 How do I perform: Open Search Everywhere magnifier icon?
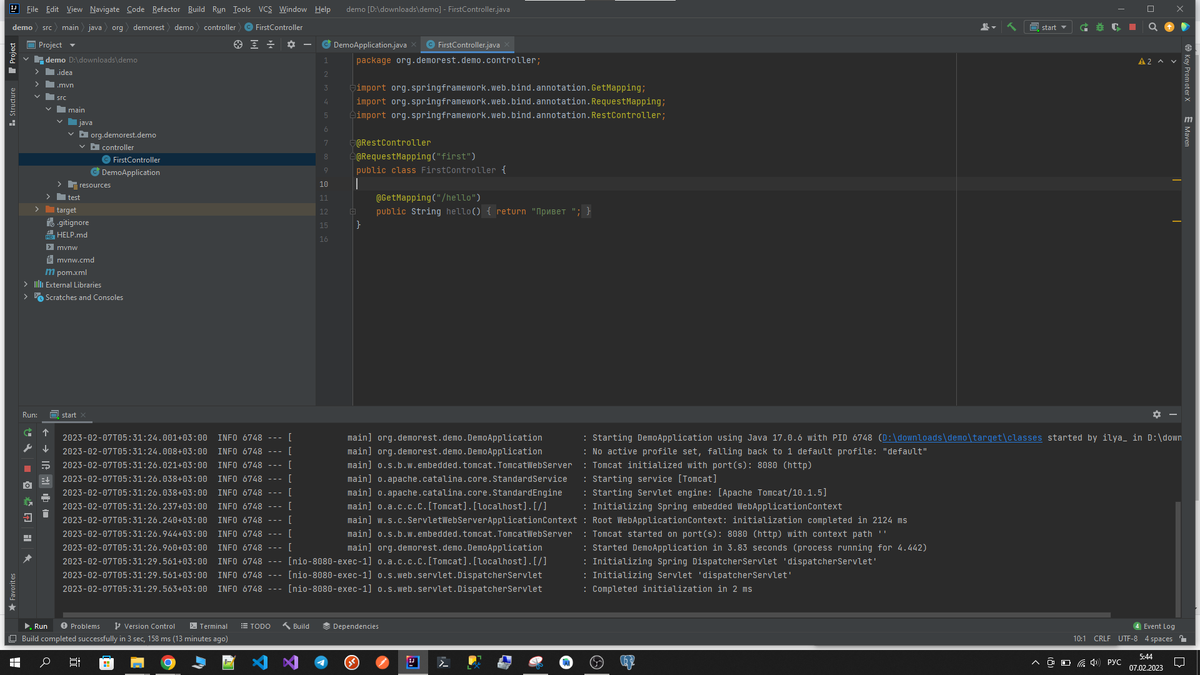(1153, 27)
